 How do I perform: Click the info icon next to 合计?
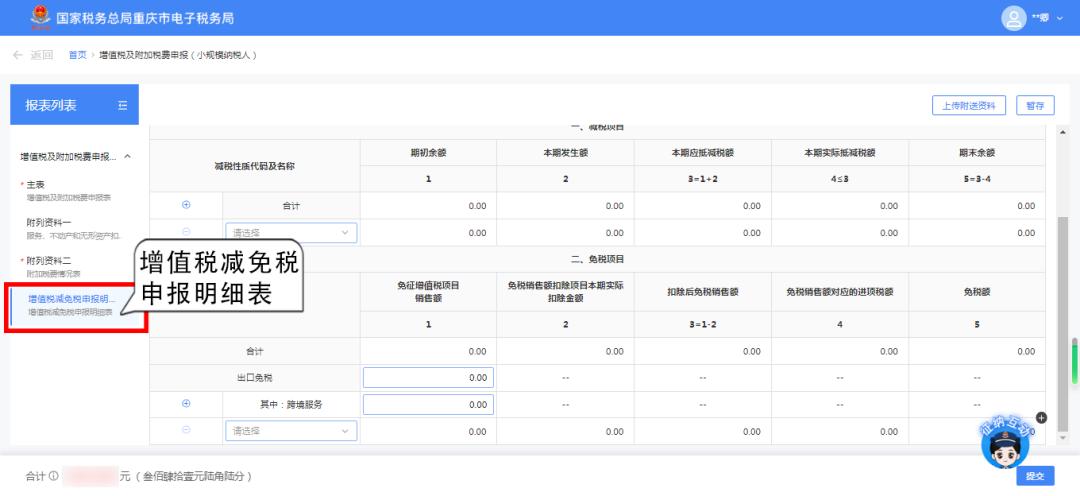click(x=53, y=476)
